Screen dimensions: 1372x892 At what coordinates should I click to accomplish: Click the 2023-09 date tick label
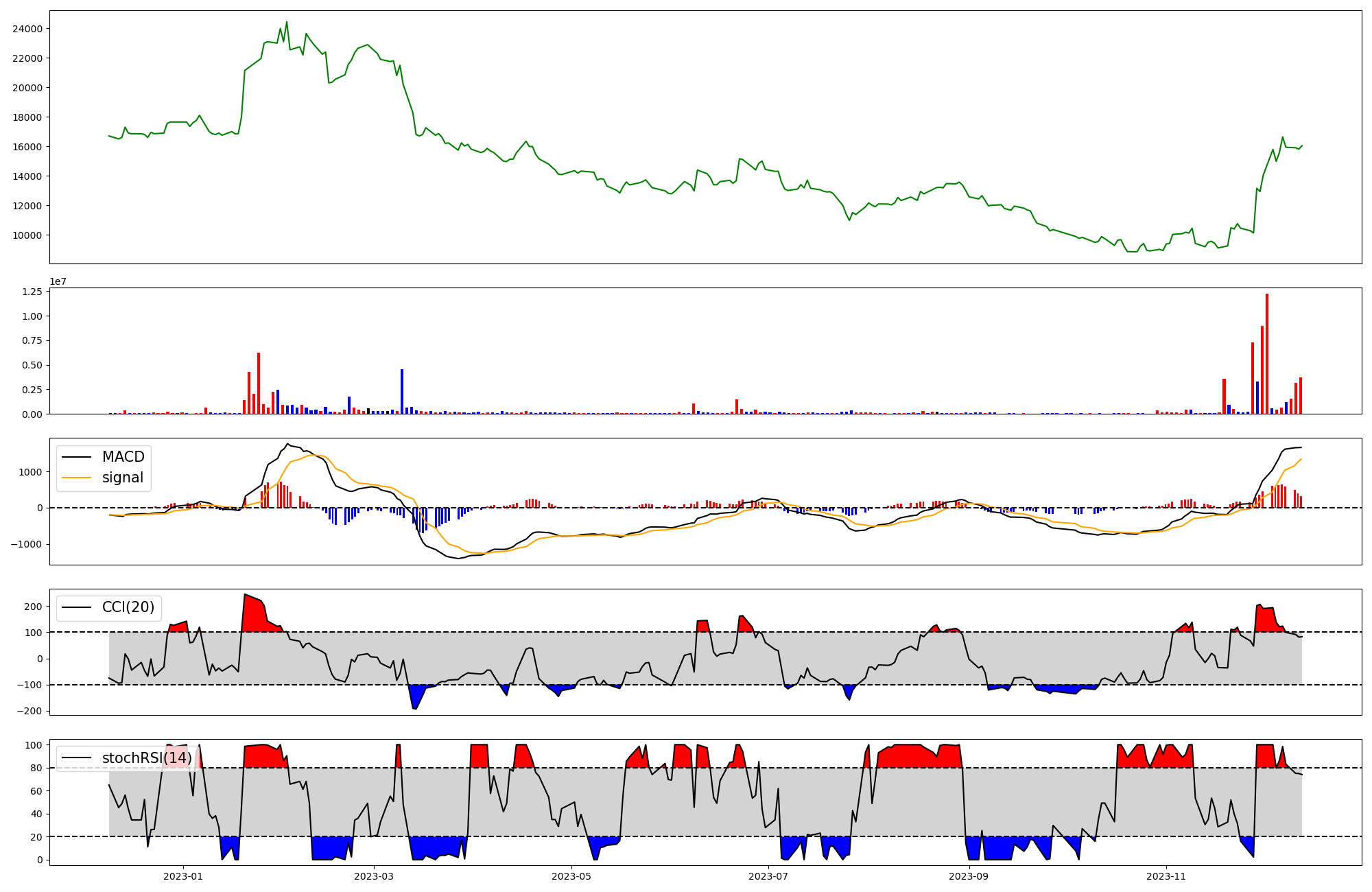(969, 876)
